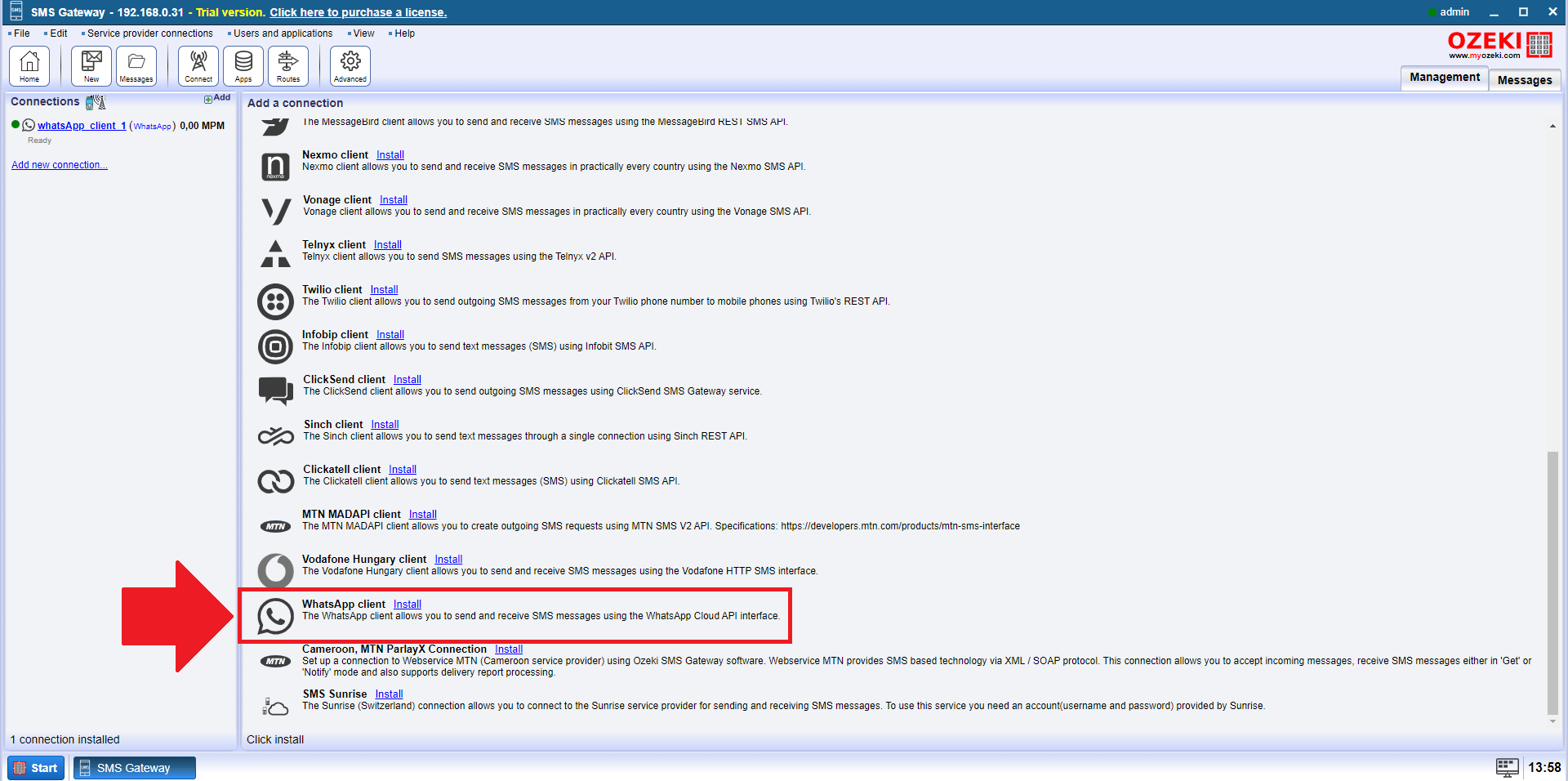The height and width of the screenshot is (781, 1568).
Task: Install the Vonage client
Action: (394, 200)
